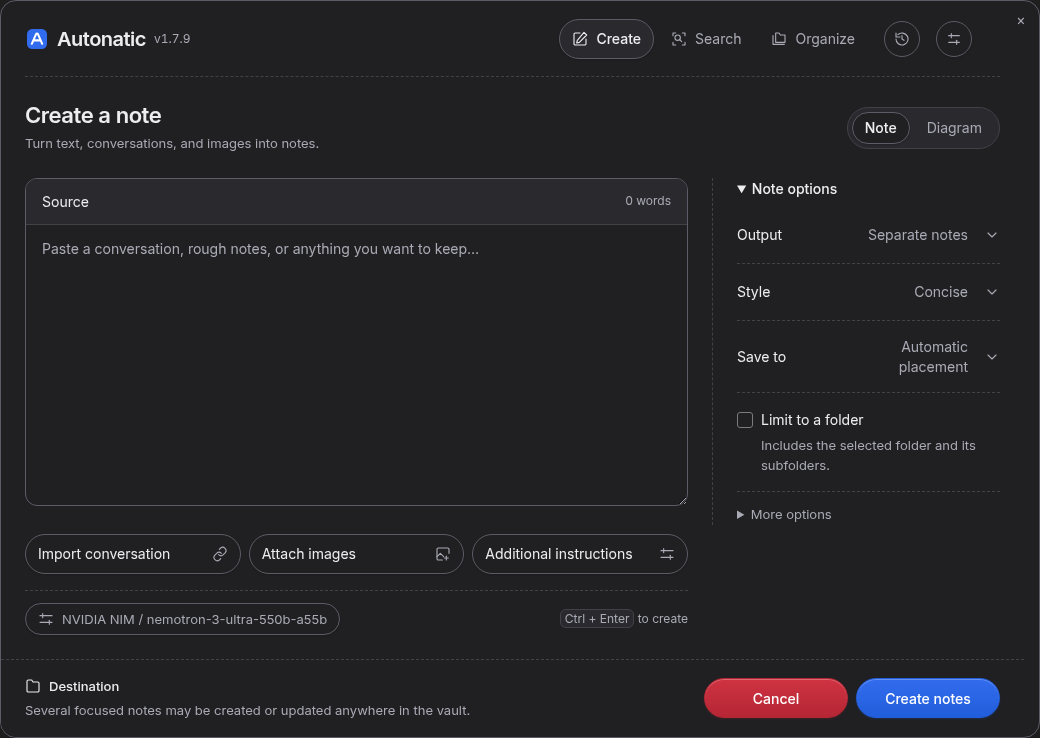Click the scan icon in Search tab
The image size is (1040, 738).
[679, 39]
